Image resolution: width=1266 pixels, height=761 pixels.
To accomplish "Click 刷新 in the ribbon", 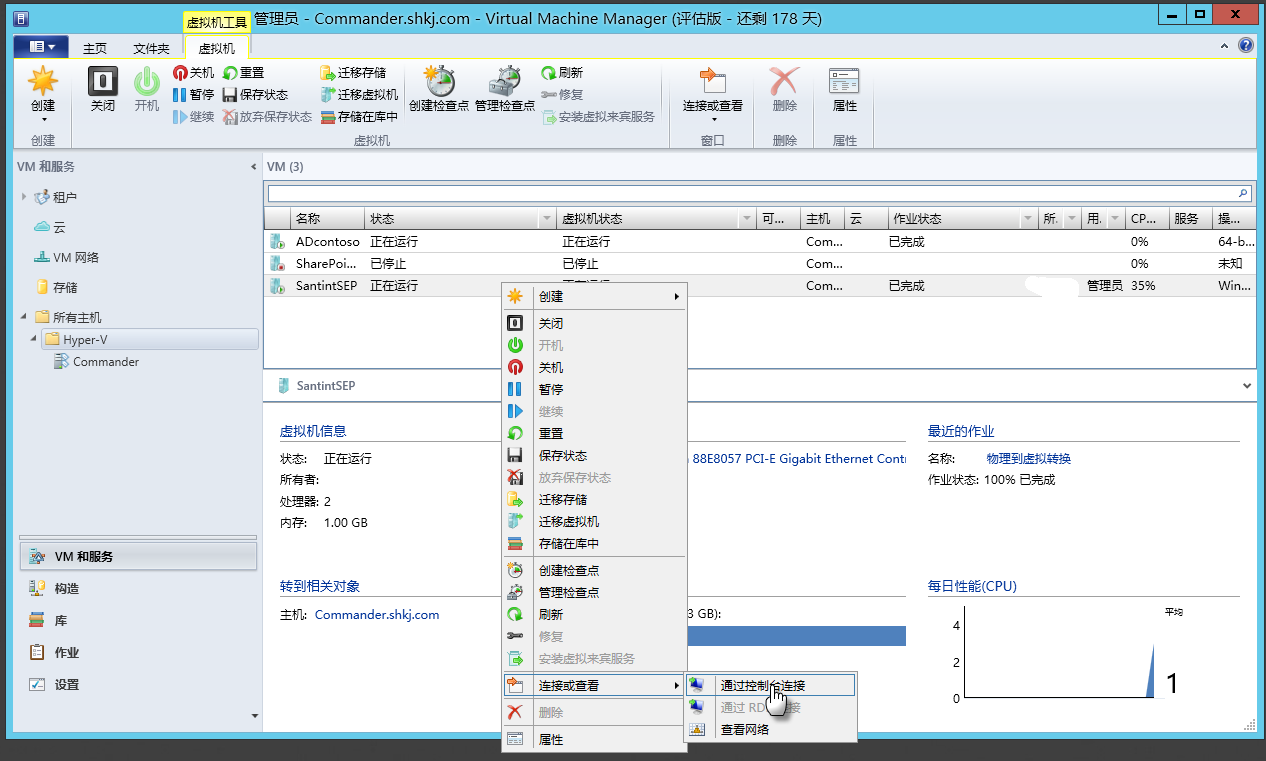I will pos(562,73).
